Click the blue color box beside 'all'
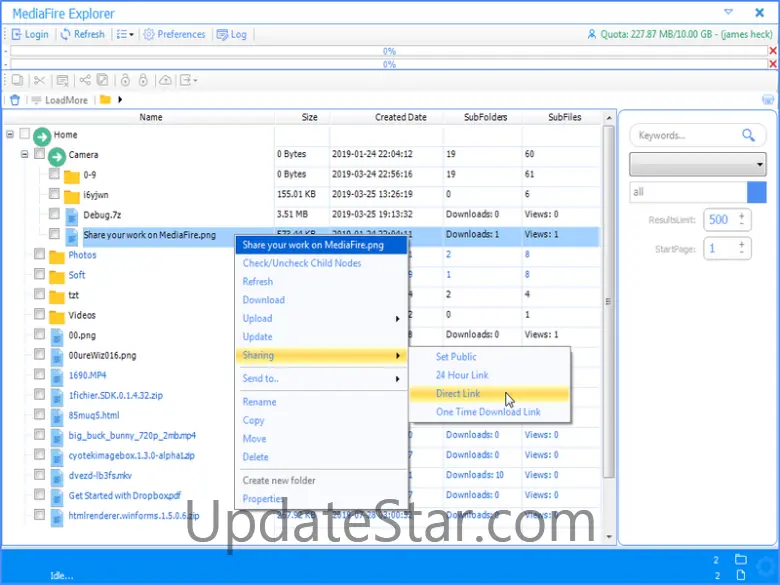 coord(757,192)
